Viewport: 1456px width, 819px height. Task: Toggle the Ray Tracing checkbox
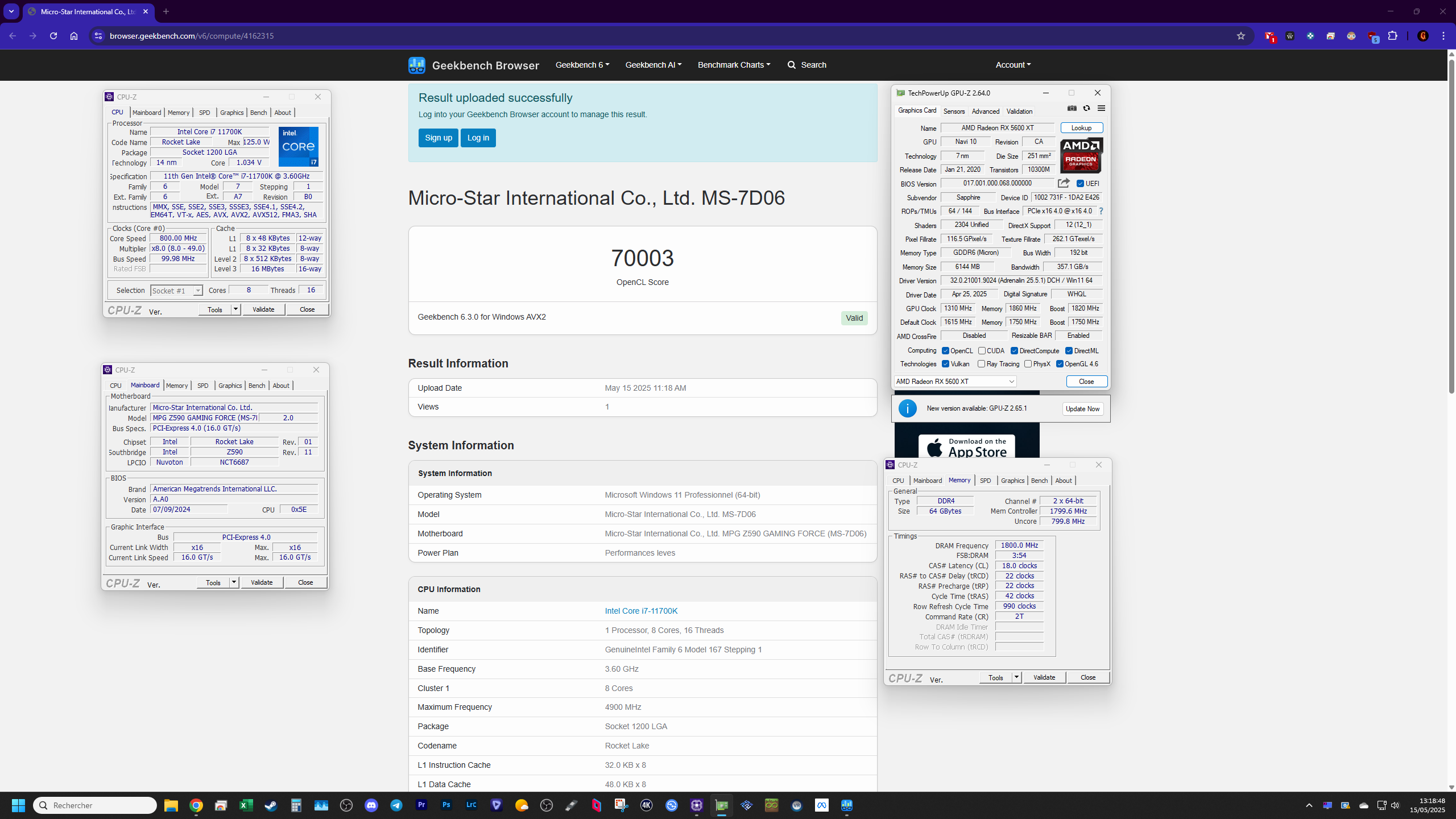pyautogui.click(x=981, y=364)
